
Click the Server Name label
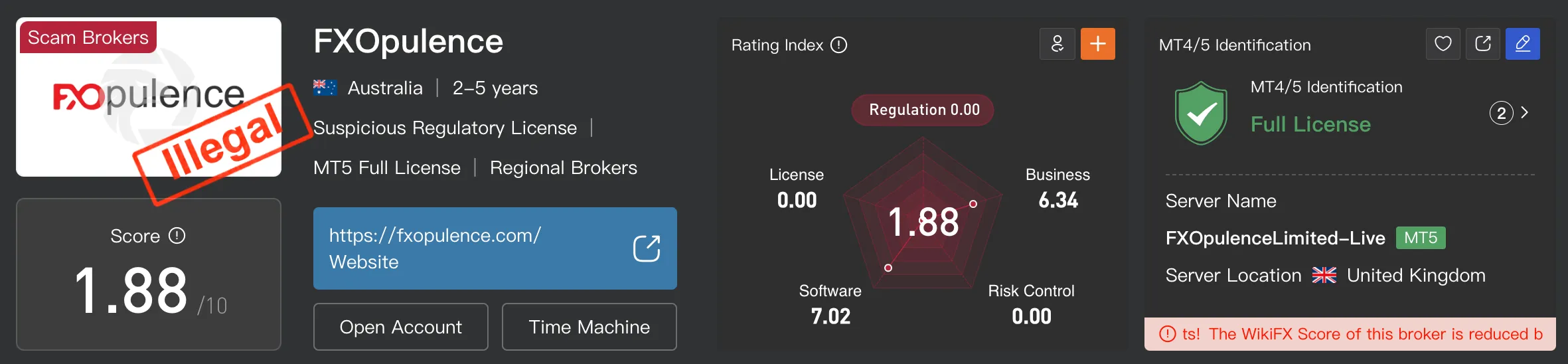point(1221,201)
